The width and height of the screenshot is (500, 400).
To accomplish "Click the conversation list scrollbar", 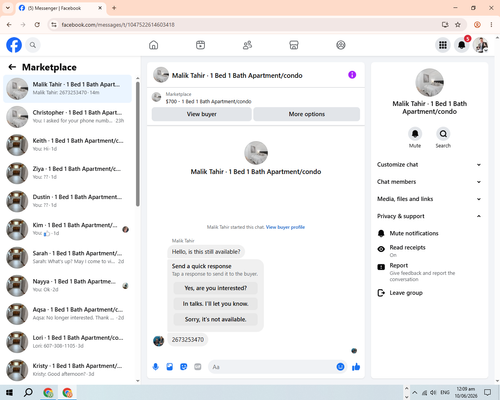I will click(138, 144).
